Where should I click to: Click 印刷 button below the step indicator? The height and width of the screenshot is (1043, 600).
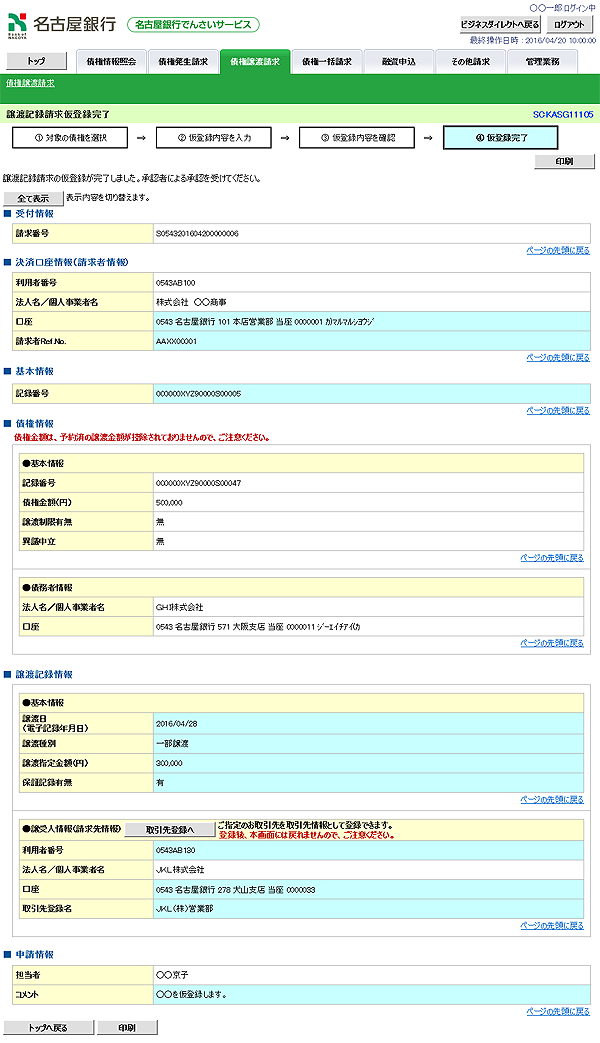(564, 162)
